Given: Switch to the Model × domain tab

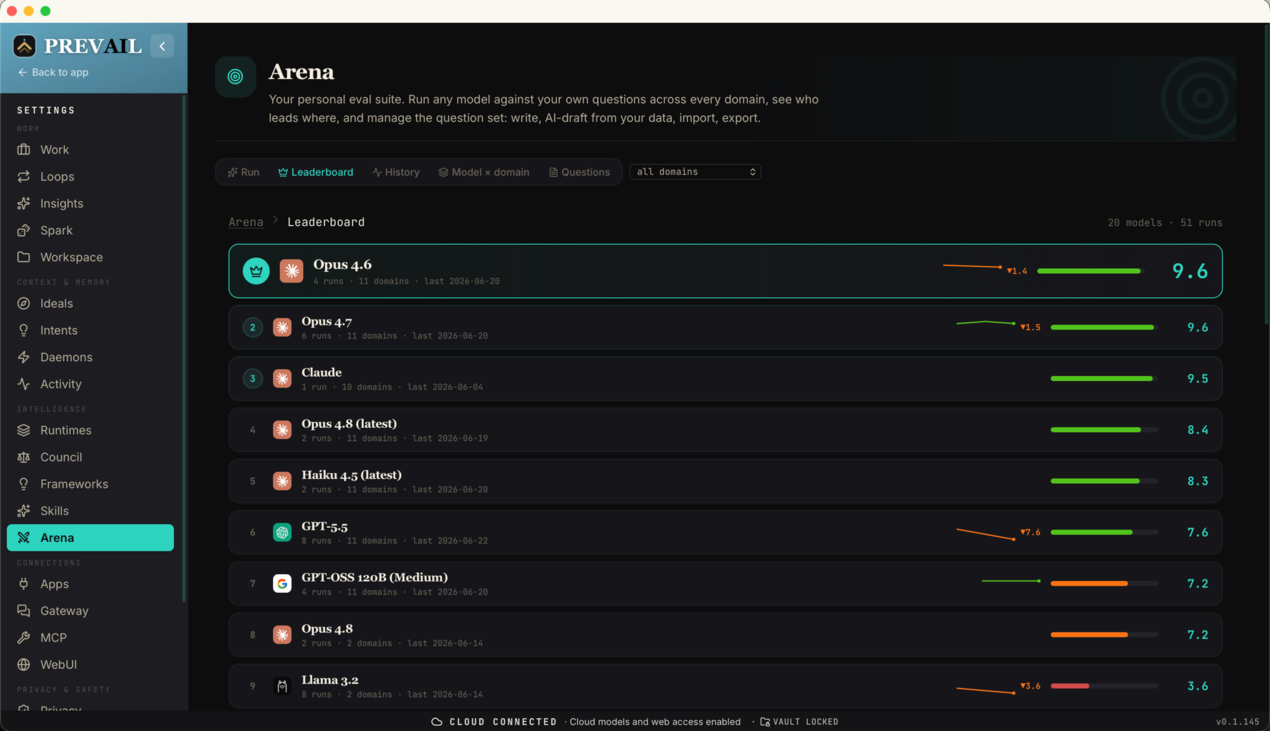Looking at the screenshot, I should pos(484,172).
